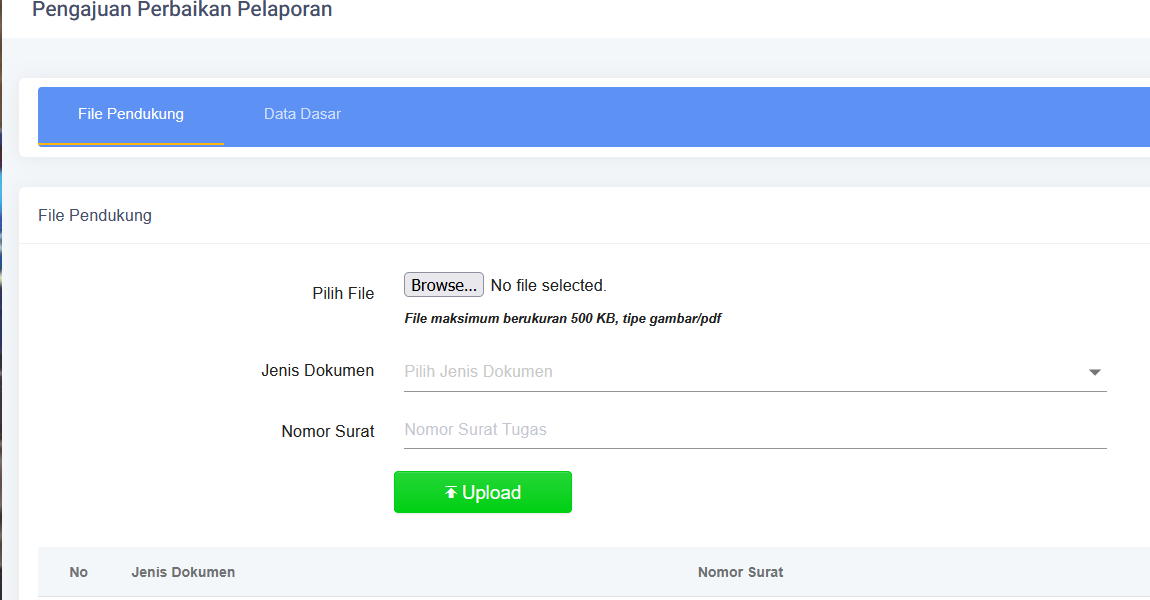Viewport: 1150px width, 600px height.
Task: Click the yellow underline below File Pendukung tab
Action: point(131,144)
